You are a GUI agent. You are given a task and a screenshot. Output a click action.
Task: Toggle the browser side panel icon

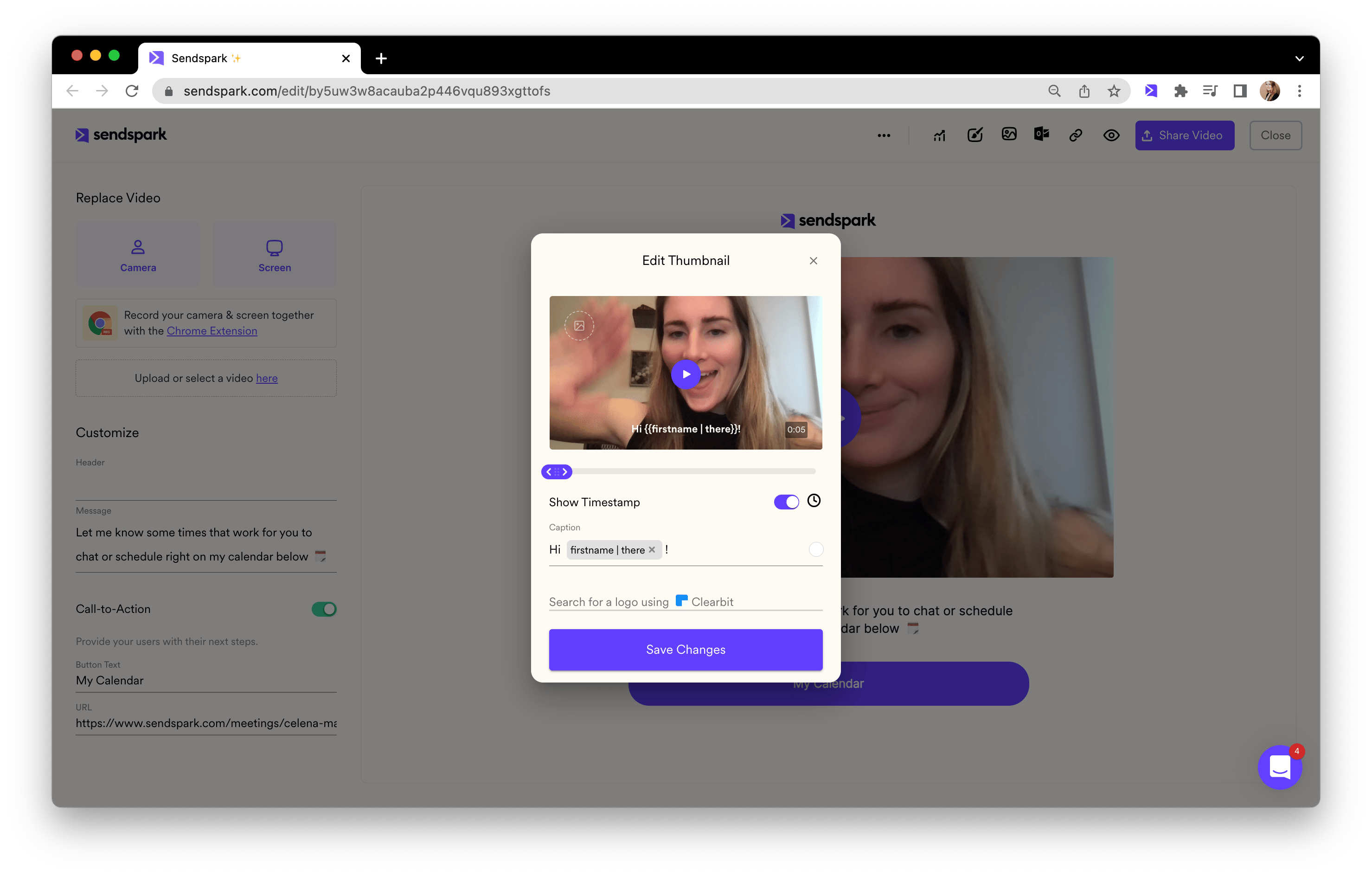(x=1240, y=91)
